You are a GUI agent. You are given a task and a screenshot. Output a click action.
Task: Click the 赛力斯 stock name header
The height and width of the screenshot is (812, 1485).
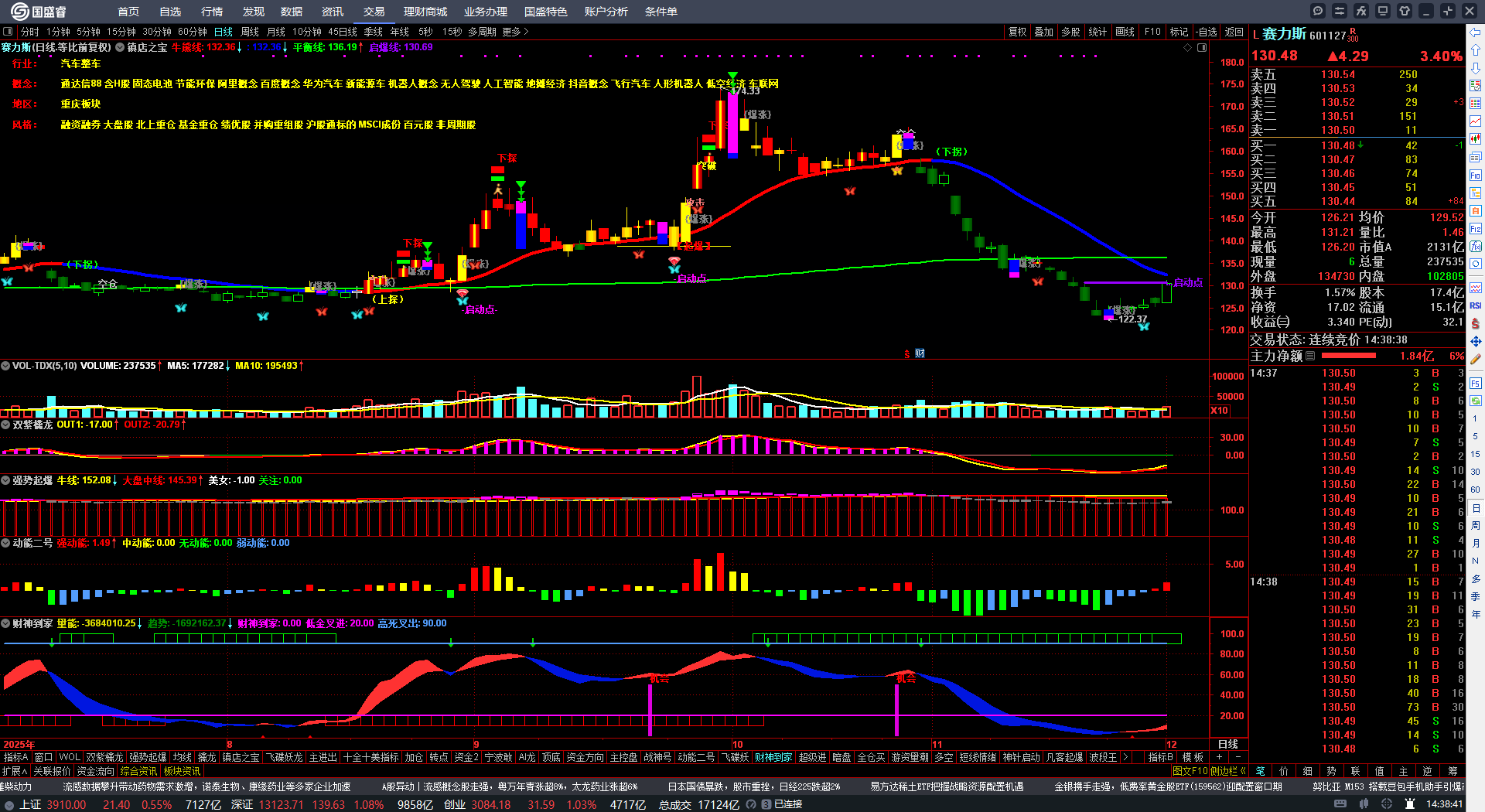tap(1283, 34)
